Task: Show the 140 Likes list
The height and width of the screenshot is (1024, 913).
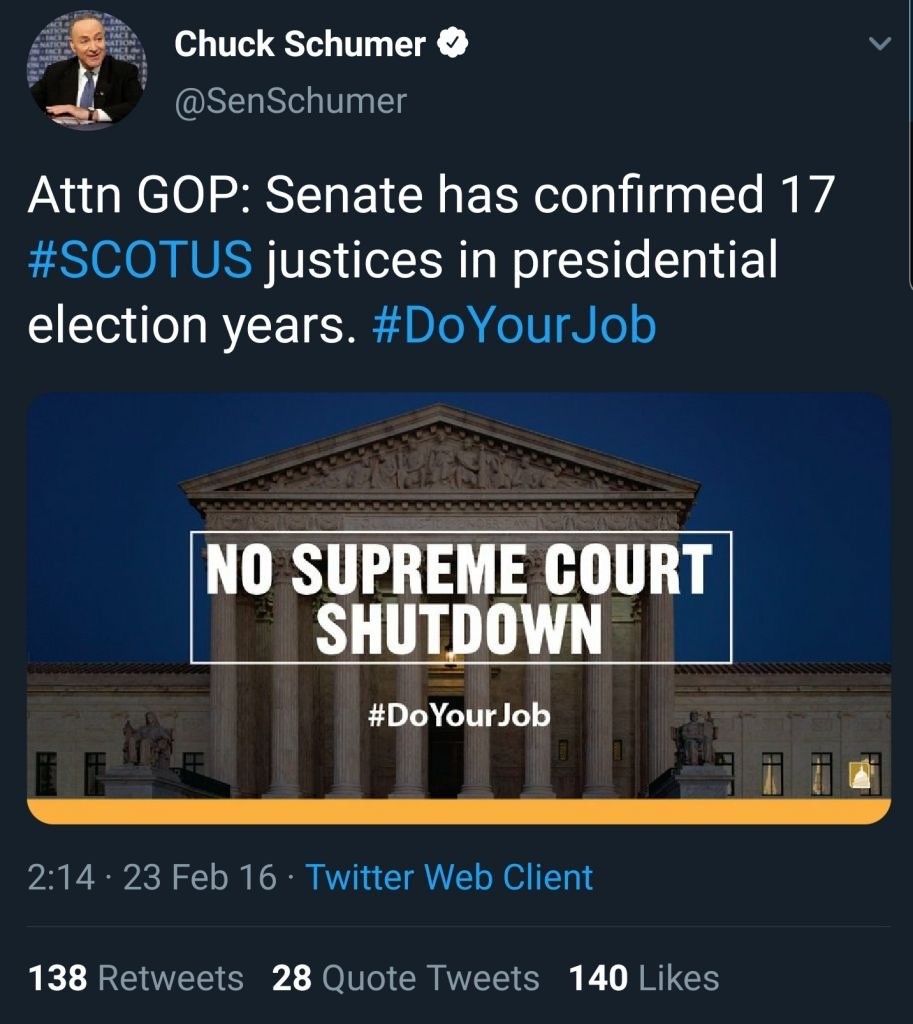Action: click(644, 977)
